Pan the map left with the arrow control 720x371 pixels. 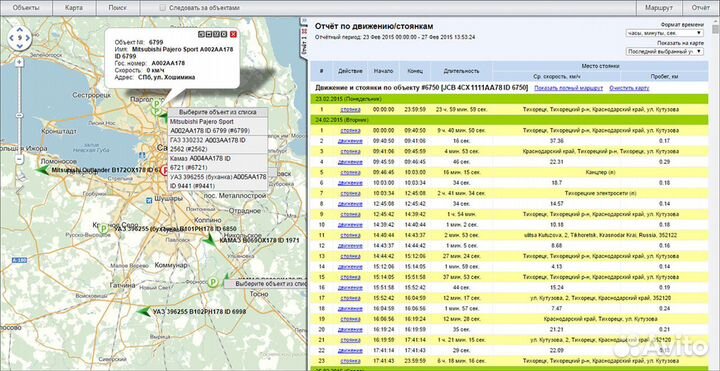[x=11, y=38]
